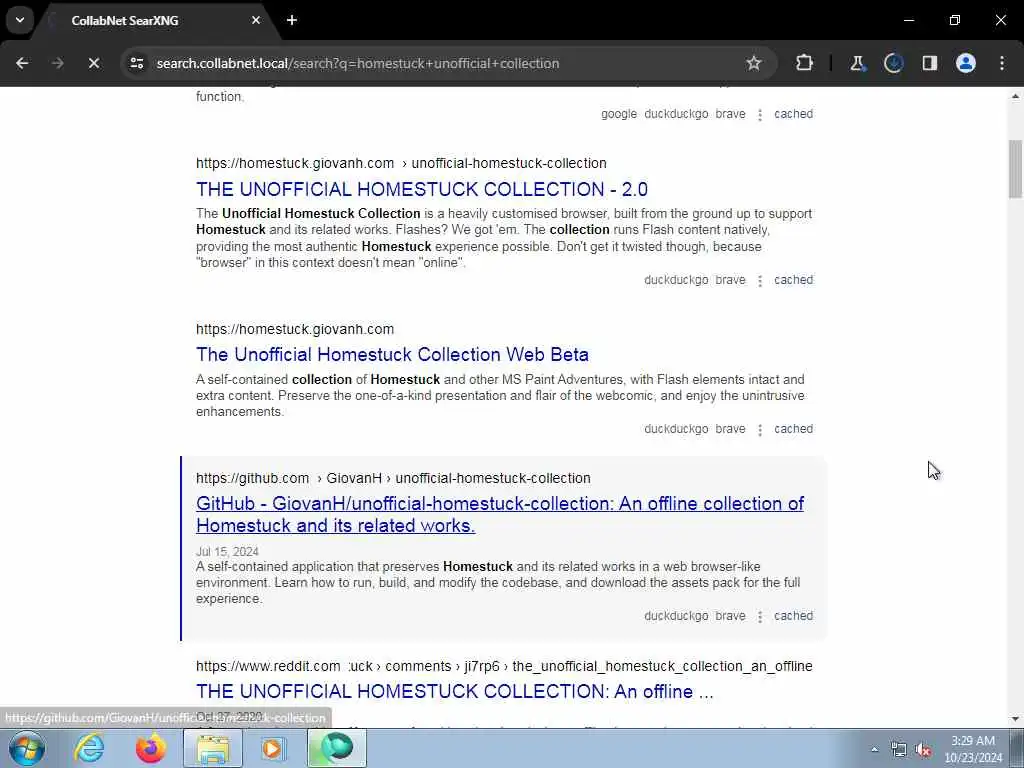Open the clock showing 3:29 AM

(x=973, y=749)
